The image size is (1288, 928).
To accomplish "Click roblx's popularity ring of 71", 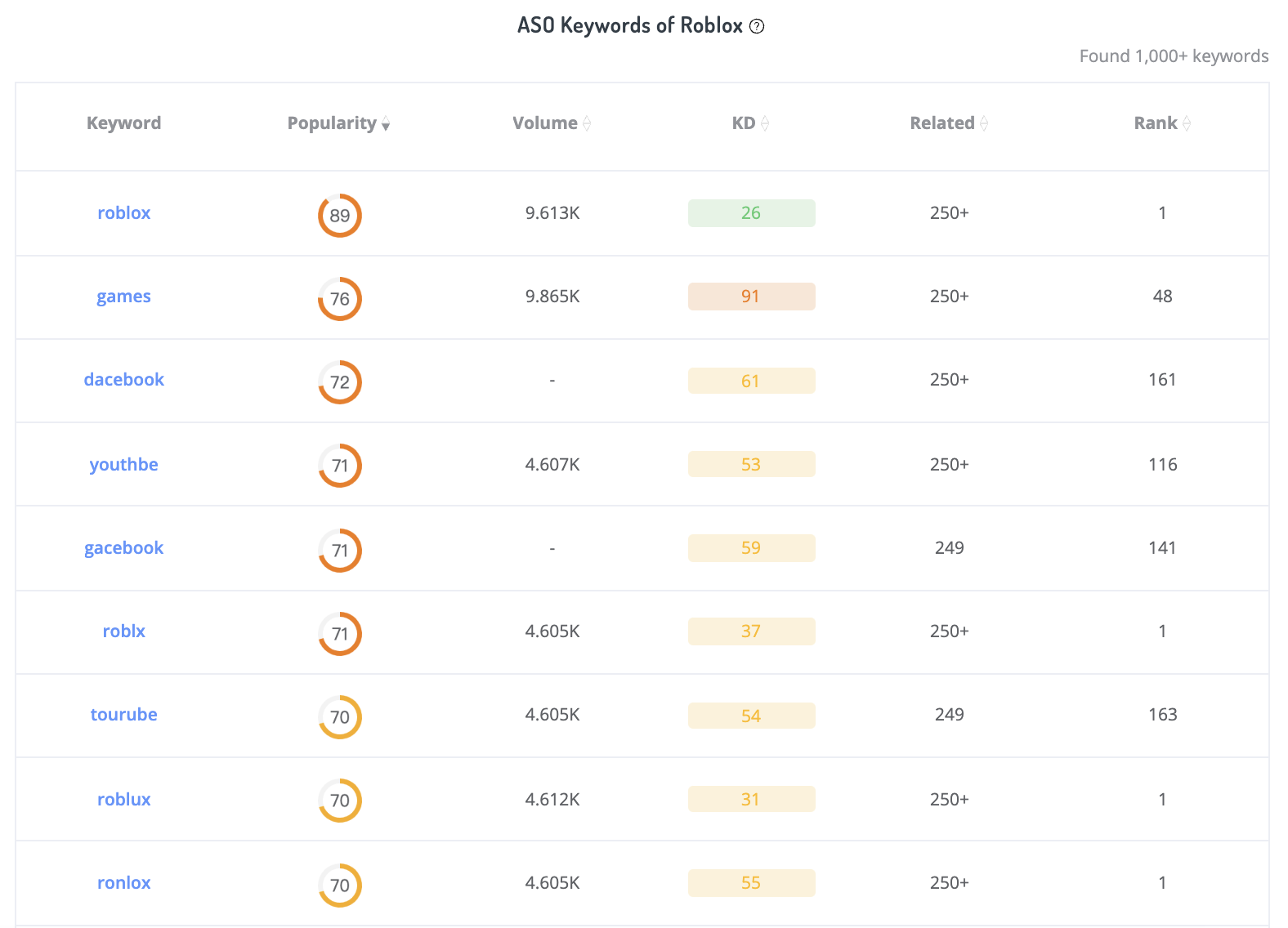I will pyautogui.click(x=340, y=634).
